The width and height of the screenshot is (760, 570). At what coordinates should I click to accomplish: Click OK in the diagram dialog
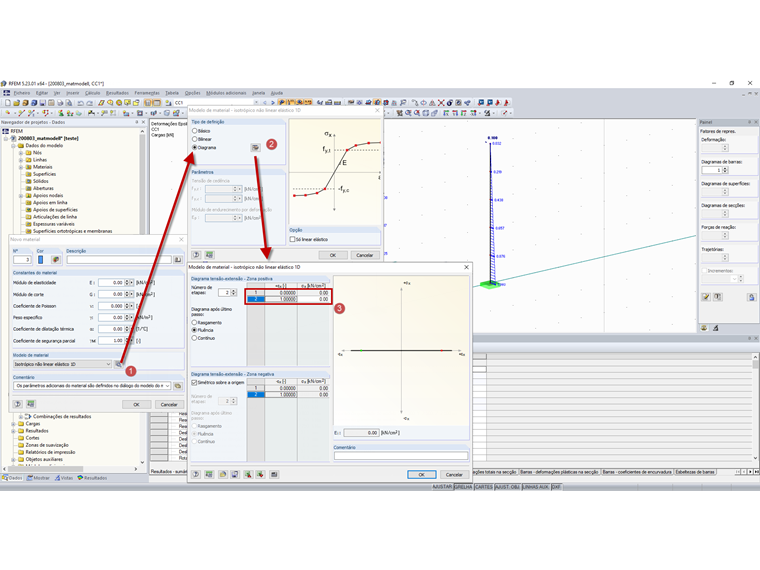pyautogui.click(x=422, y=475)
